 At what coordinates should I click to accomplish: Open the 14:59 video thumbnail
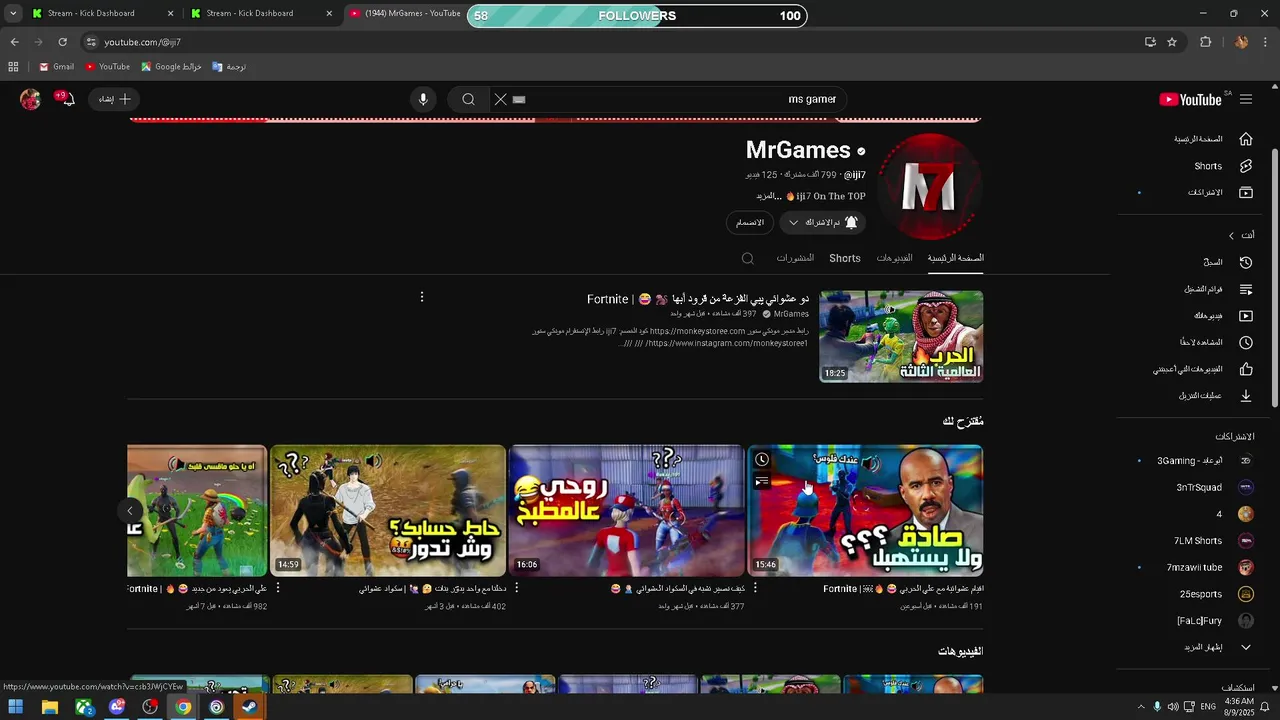click(388, 510)
